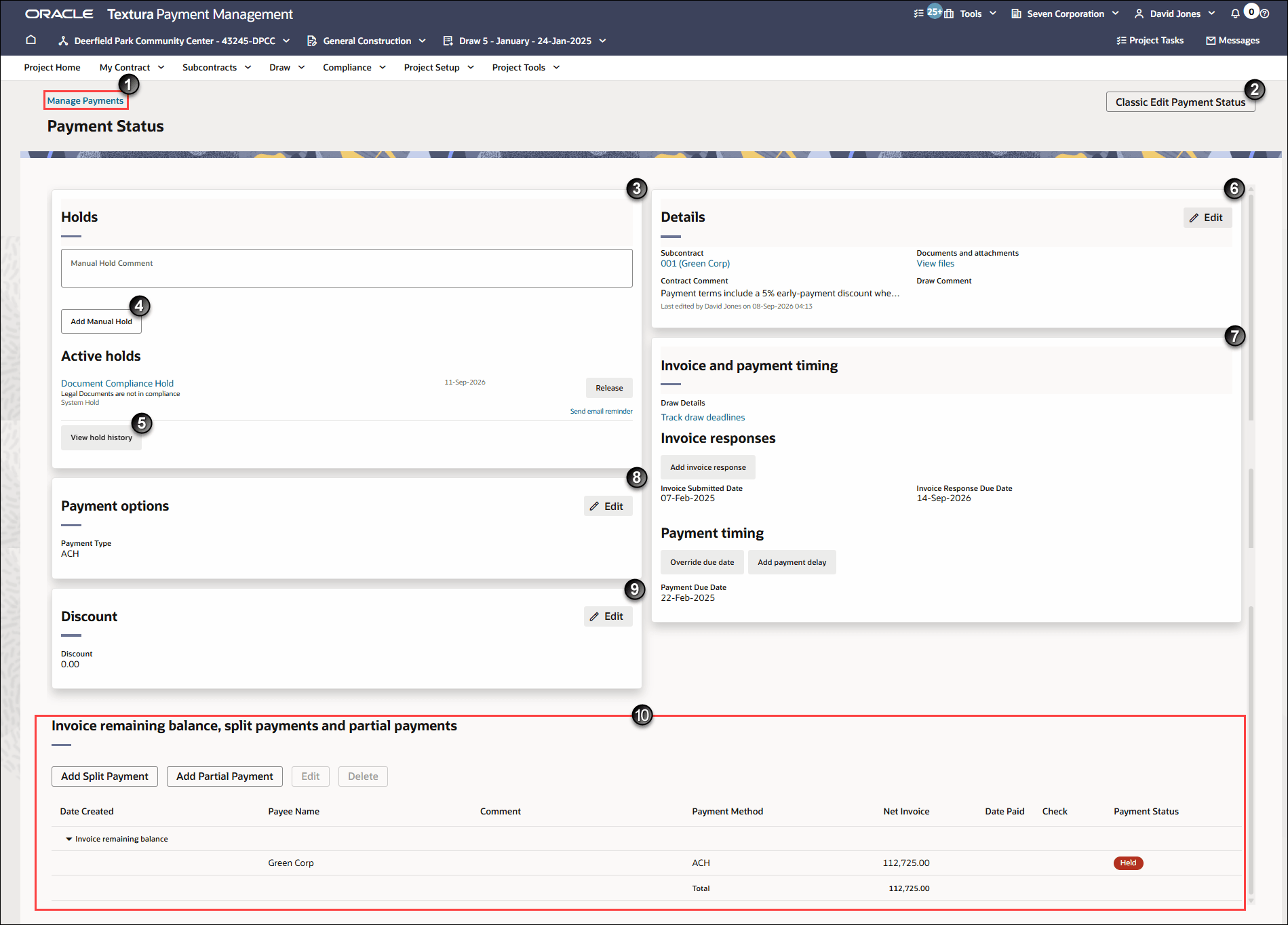This screenshot has width=1288, height=925.
Task: Open 001 (Green Corp) subcontract link
Action: pos(695,264)
